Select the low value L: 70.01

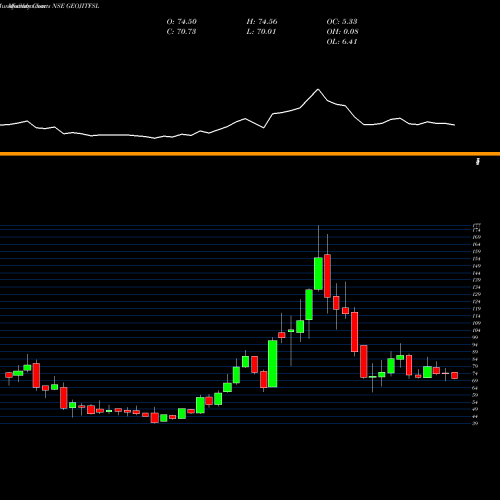pos(261,32)
